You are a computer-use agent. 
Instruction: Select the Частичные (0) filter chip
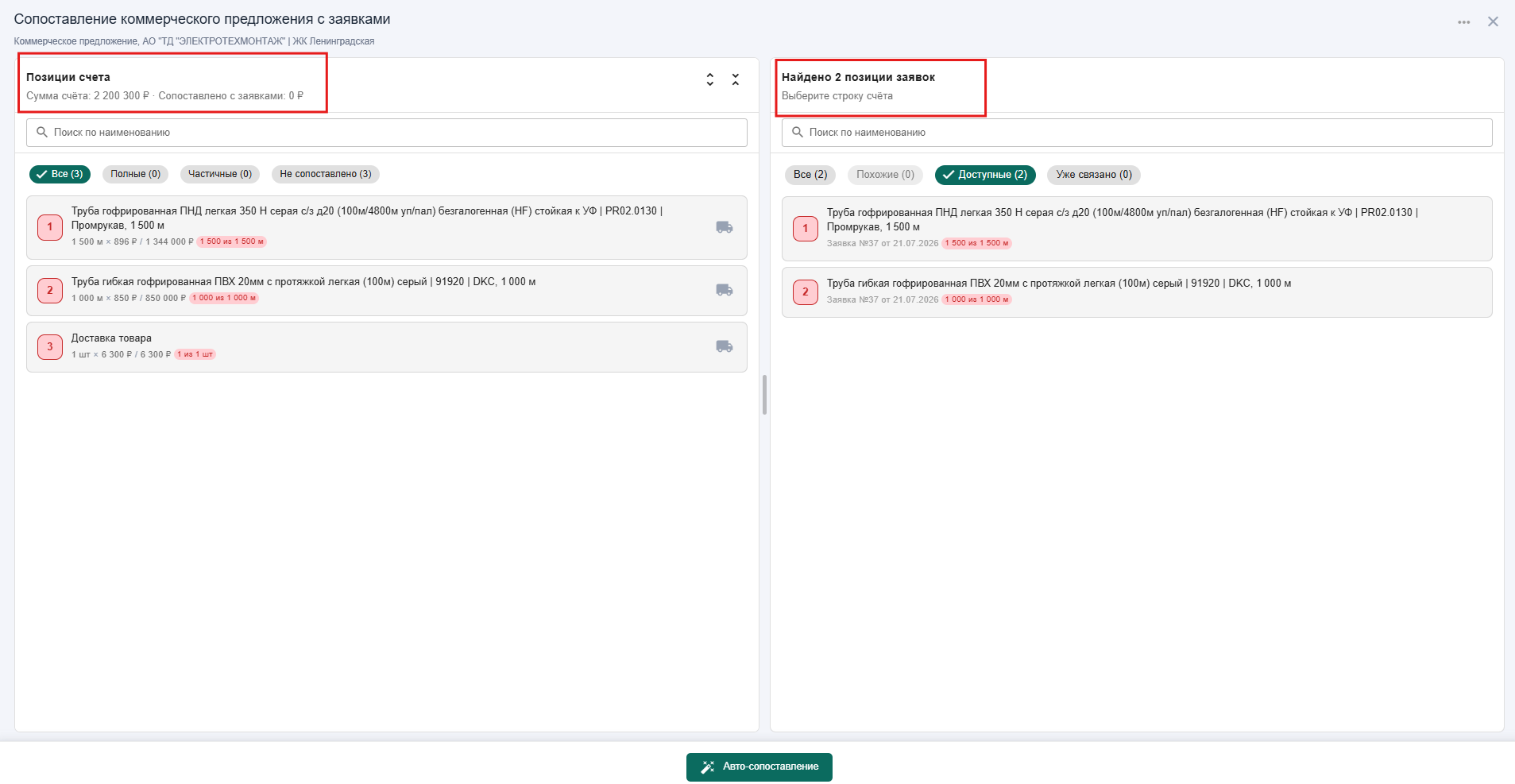tap(220, 174)
